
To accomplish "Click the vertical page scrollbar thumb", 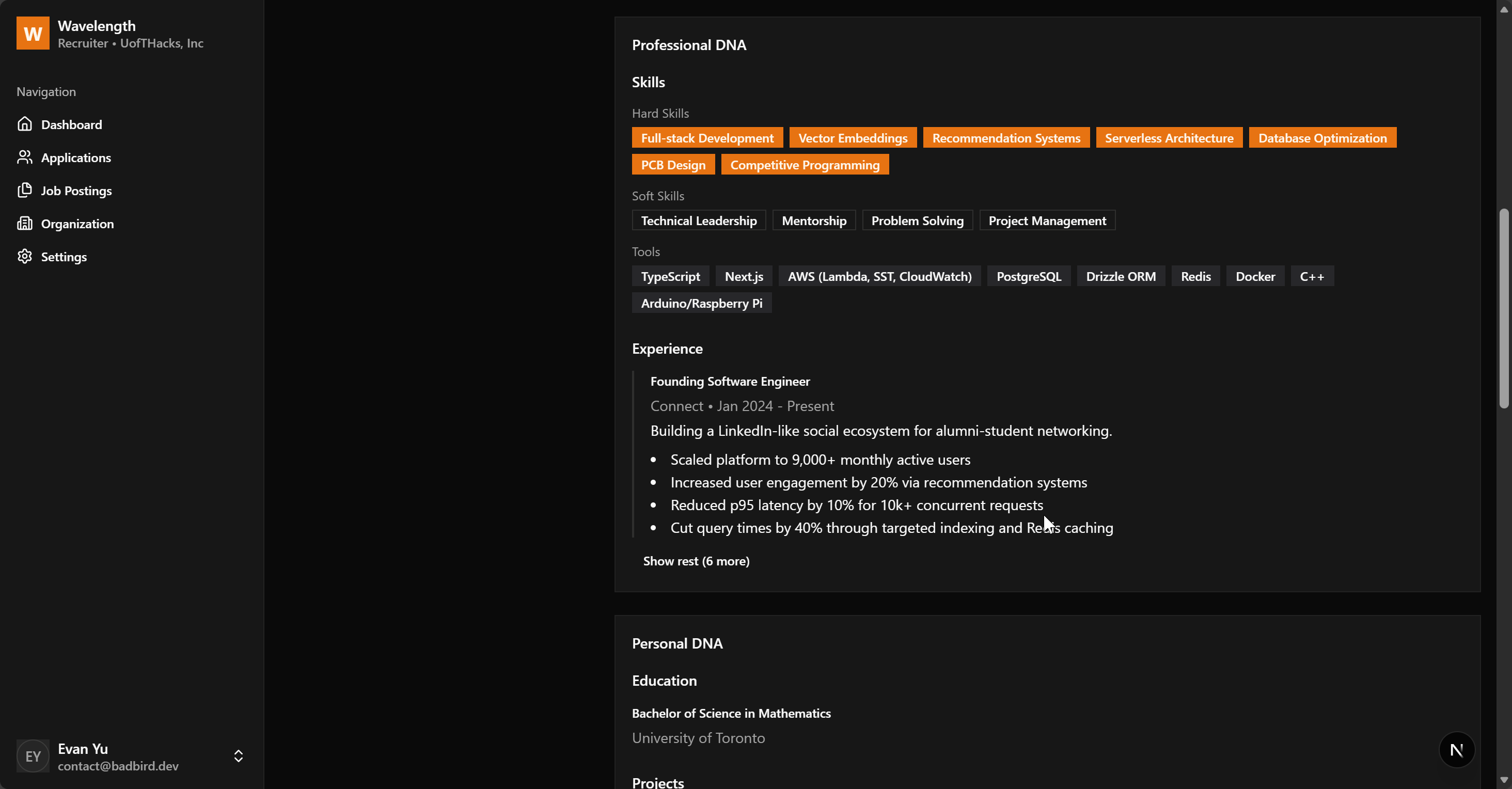I will tap(1503, 308).
